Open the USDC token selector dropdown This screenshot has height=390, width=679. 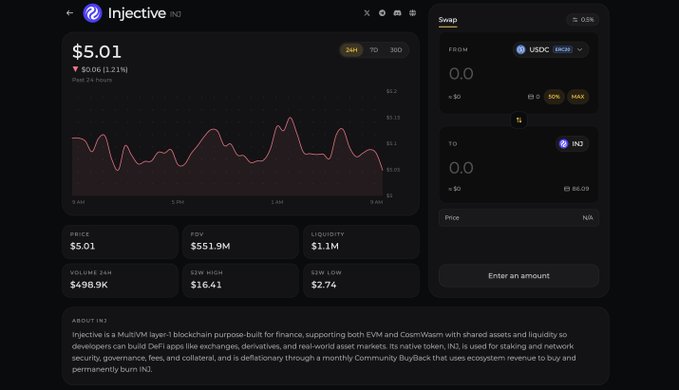click(551, 50)
